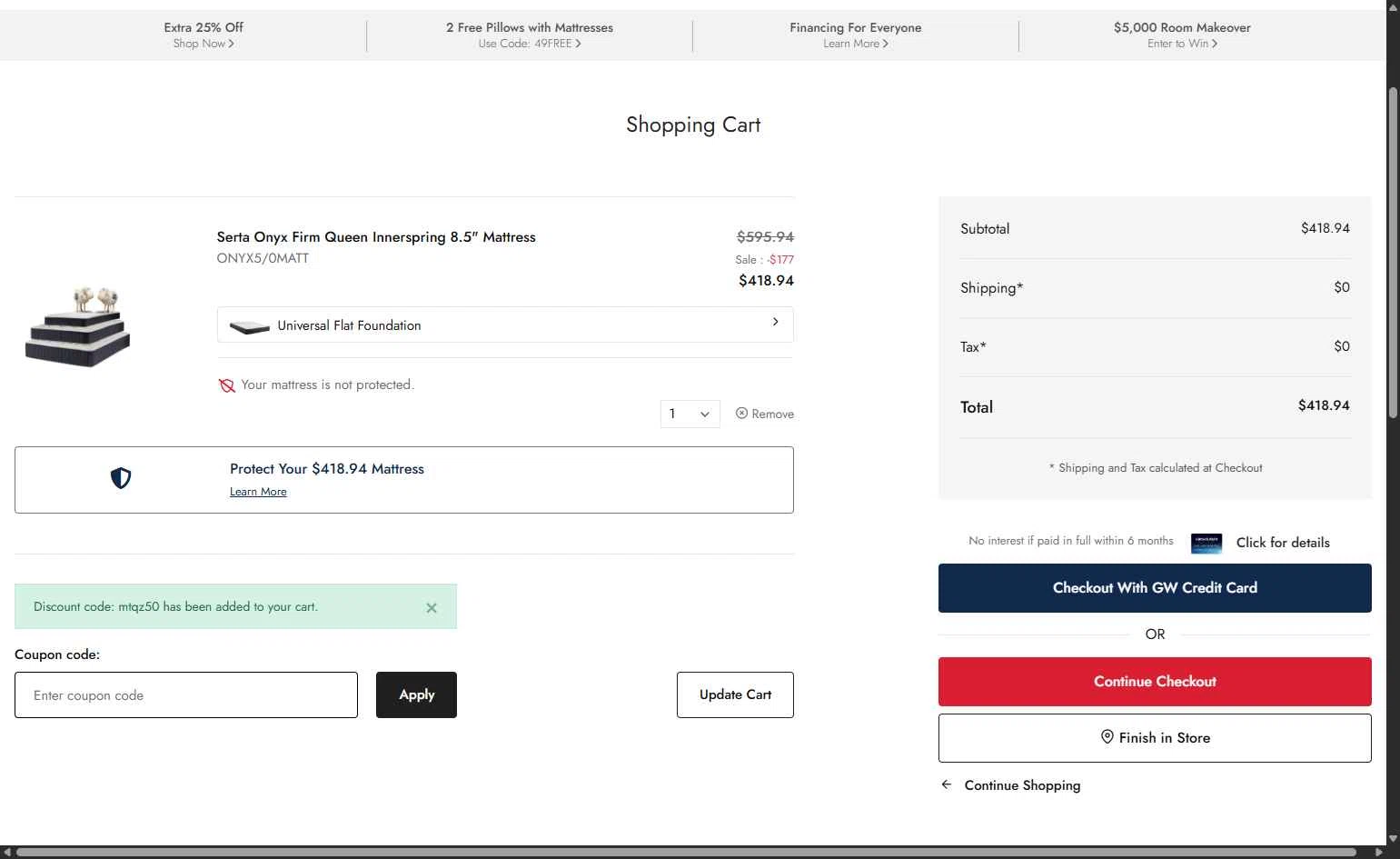Click the ONYX5/0MATT product SKU
Image resolution: width=1400 pixels, height=859 pixels.
[x=263, y=258]
